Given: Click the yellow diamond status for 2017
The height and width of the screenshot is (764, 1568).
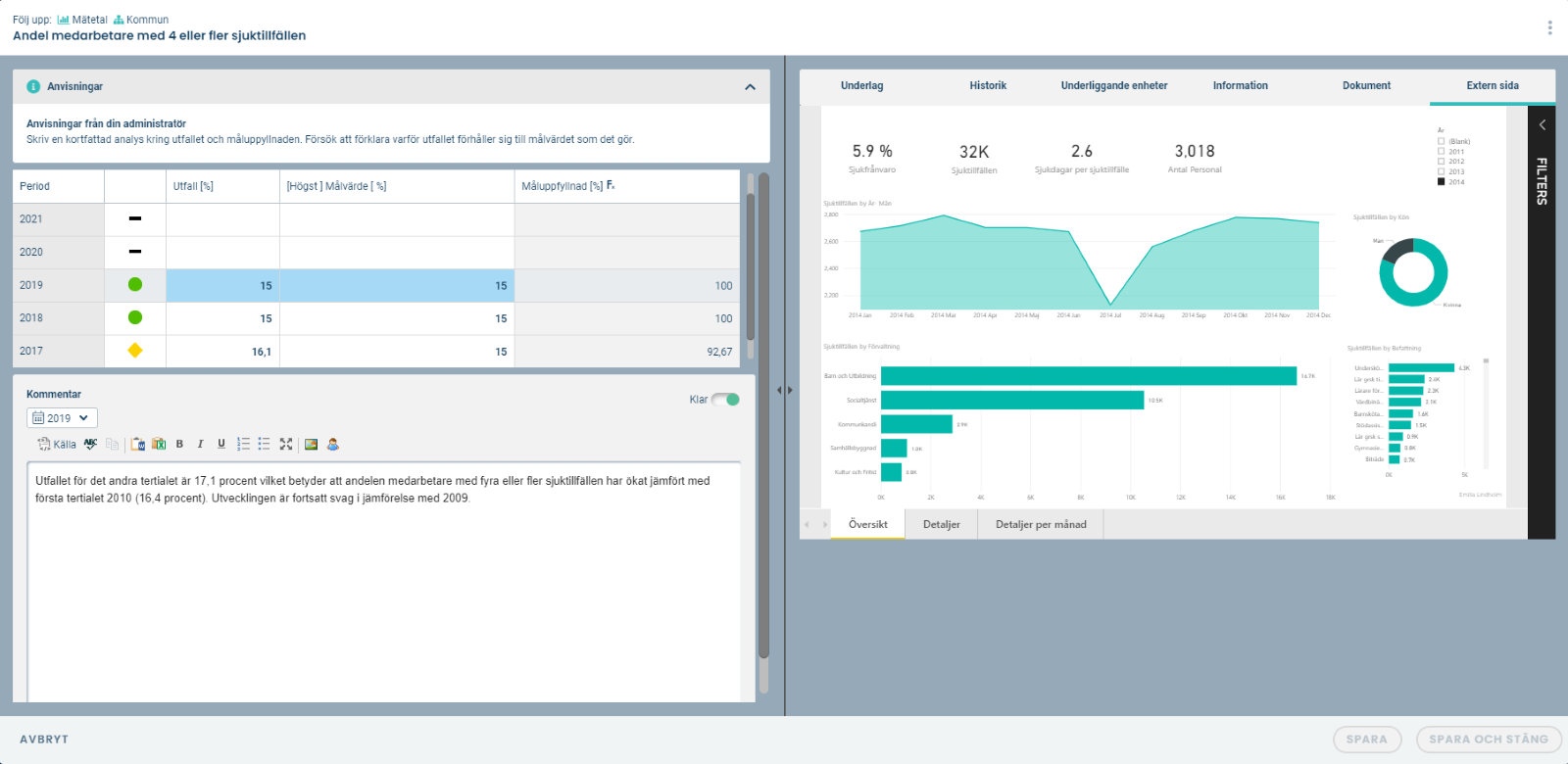Looking at the screenshot, I should coord(135,351).
